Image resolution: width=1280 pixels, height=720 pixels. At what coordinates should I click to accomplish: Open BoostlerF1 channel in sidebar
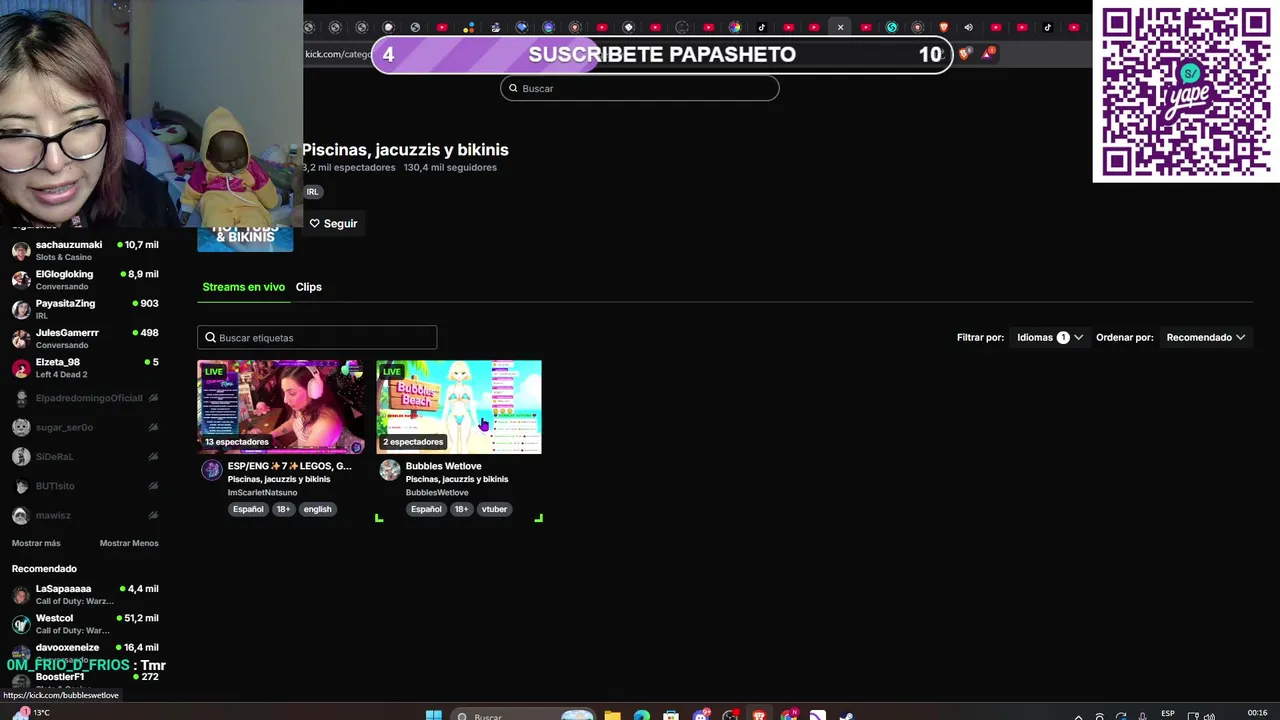pos(85,678)
